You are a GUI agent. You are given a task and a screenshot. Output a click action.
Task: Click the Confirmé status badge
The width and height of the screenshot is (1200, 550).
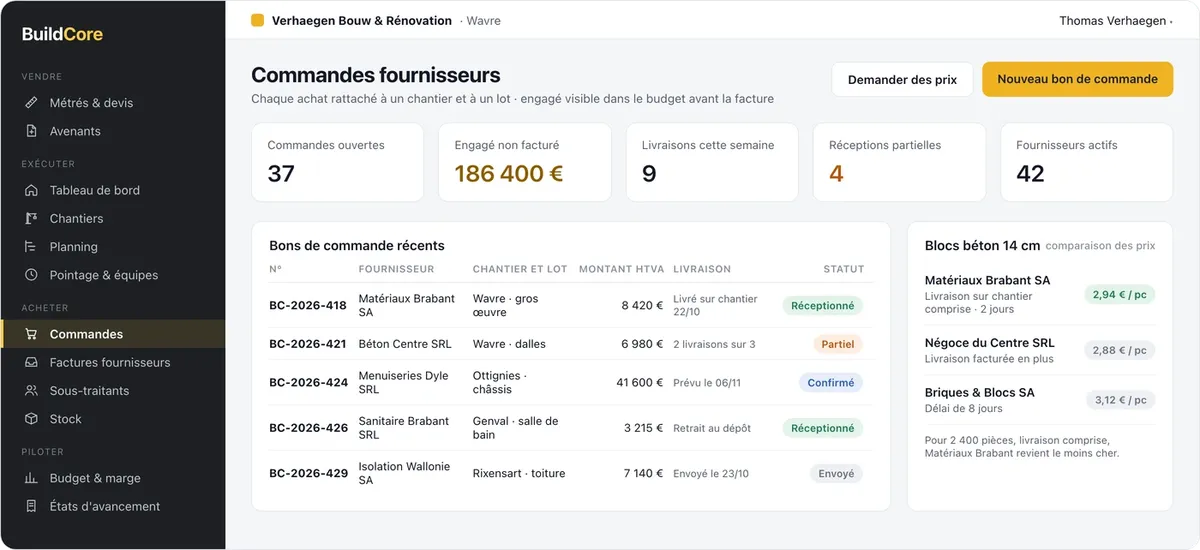coord(830,382)
